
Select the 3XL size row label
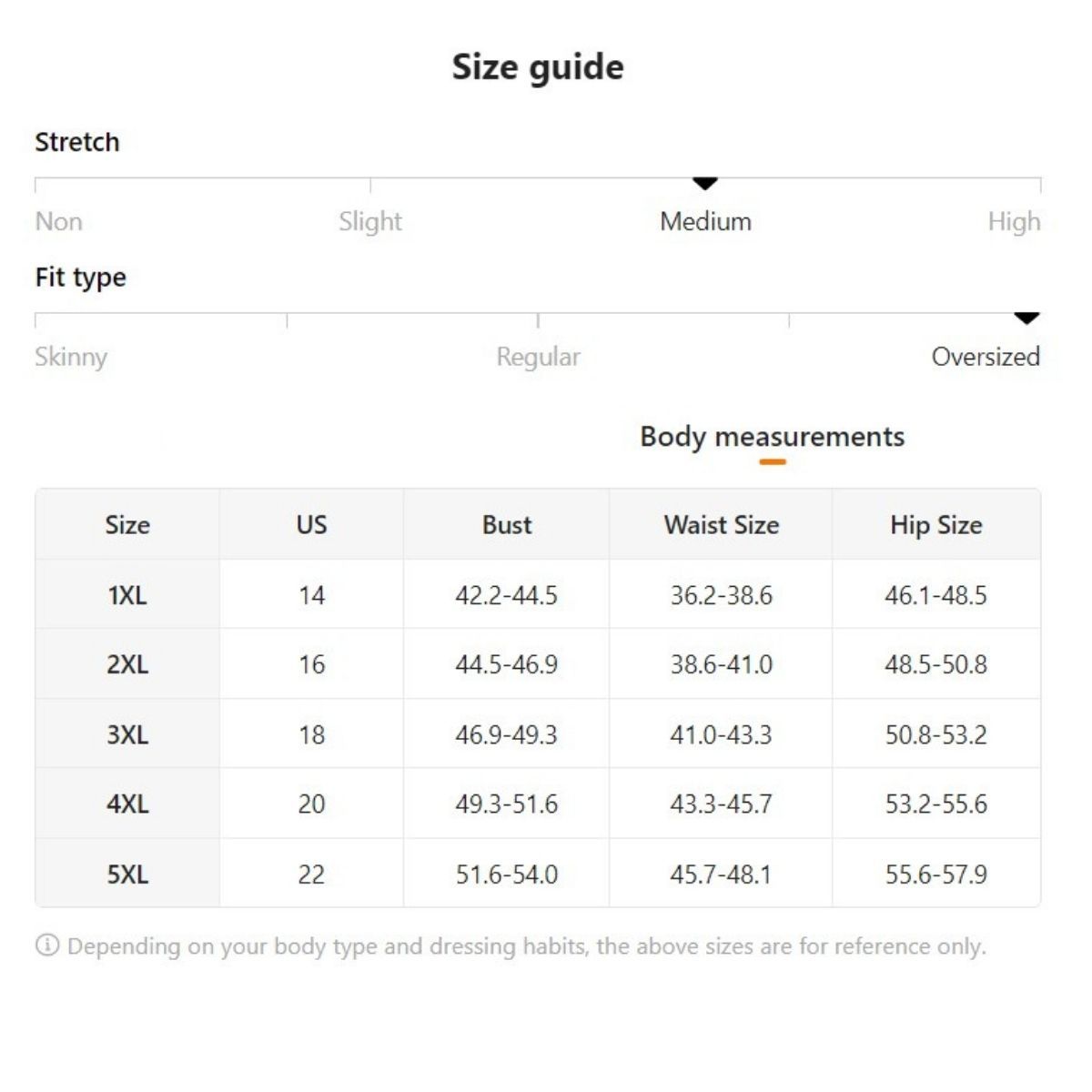[x=127, y=734]
